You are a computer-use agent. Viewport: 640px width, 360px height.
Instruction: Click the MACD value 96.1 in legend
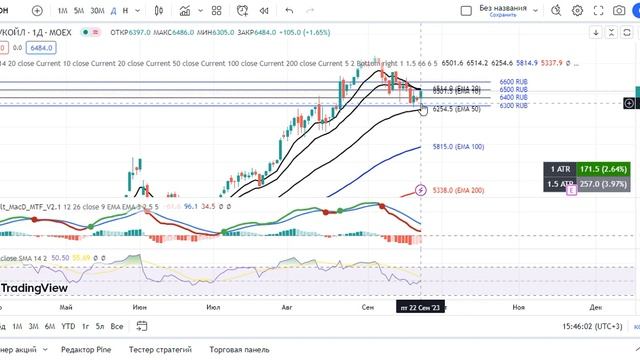(191, 207)
